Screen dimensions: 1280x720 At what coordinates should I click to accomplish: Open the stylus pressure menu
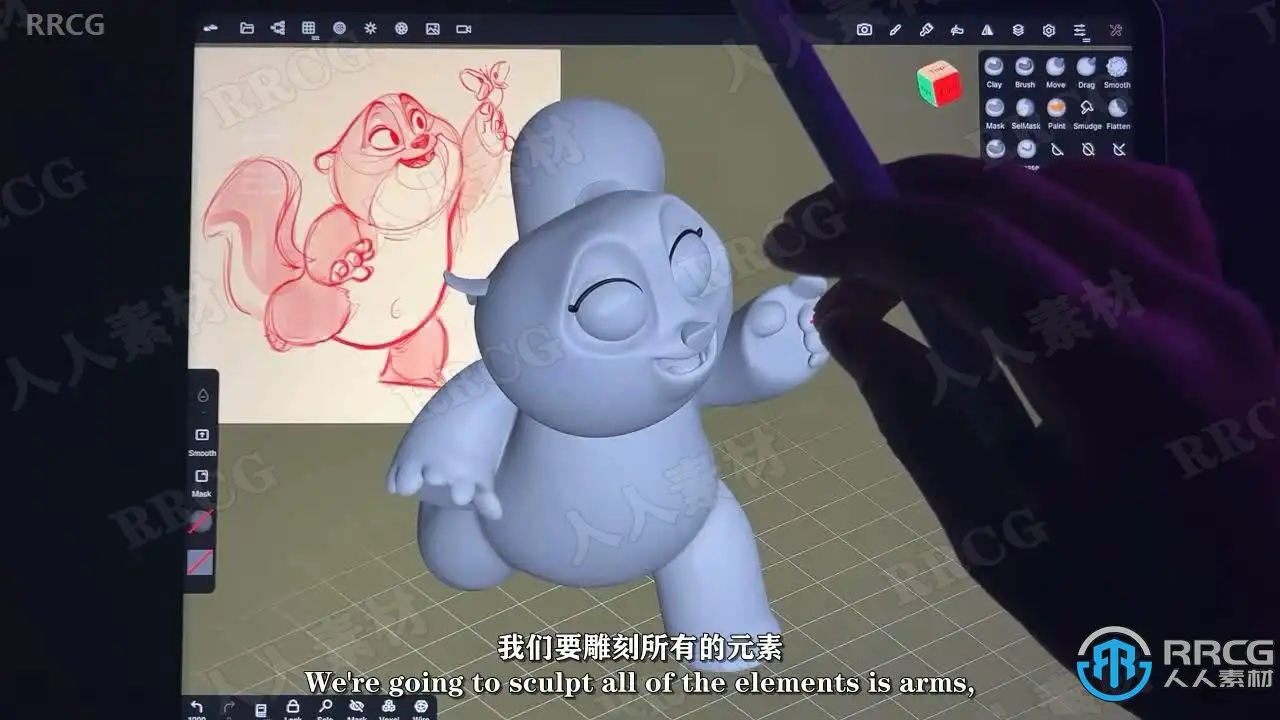[957, 30]
